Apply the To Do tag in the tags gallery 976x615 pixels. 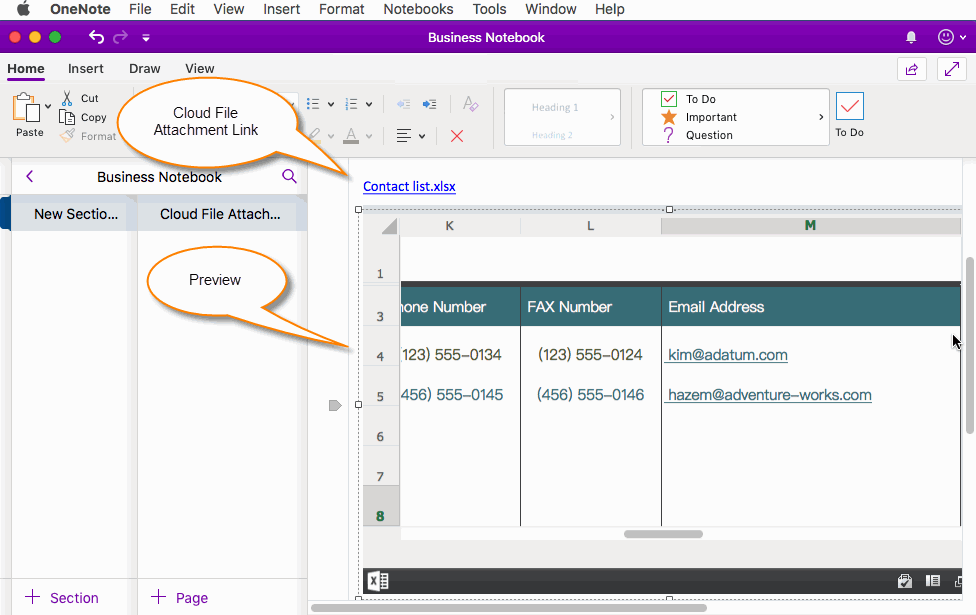(x=691, y=99)
